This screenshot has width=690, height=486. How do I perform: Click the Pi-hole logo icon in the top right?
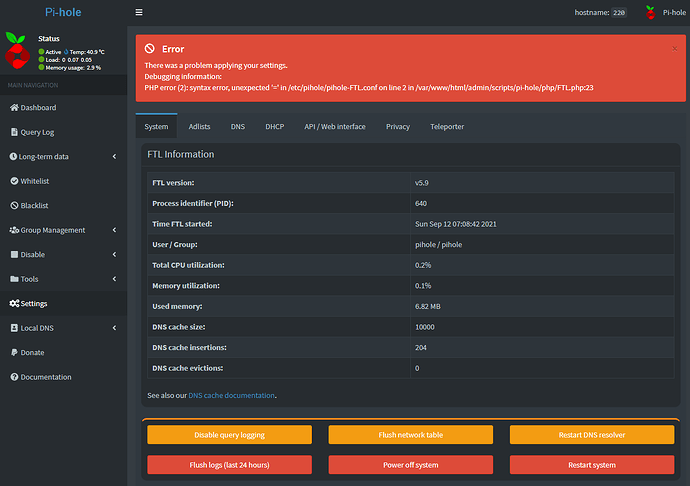(x=650, y=12)
